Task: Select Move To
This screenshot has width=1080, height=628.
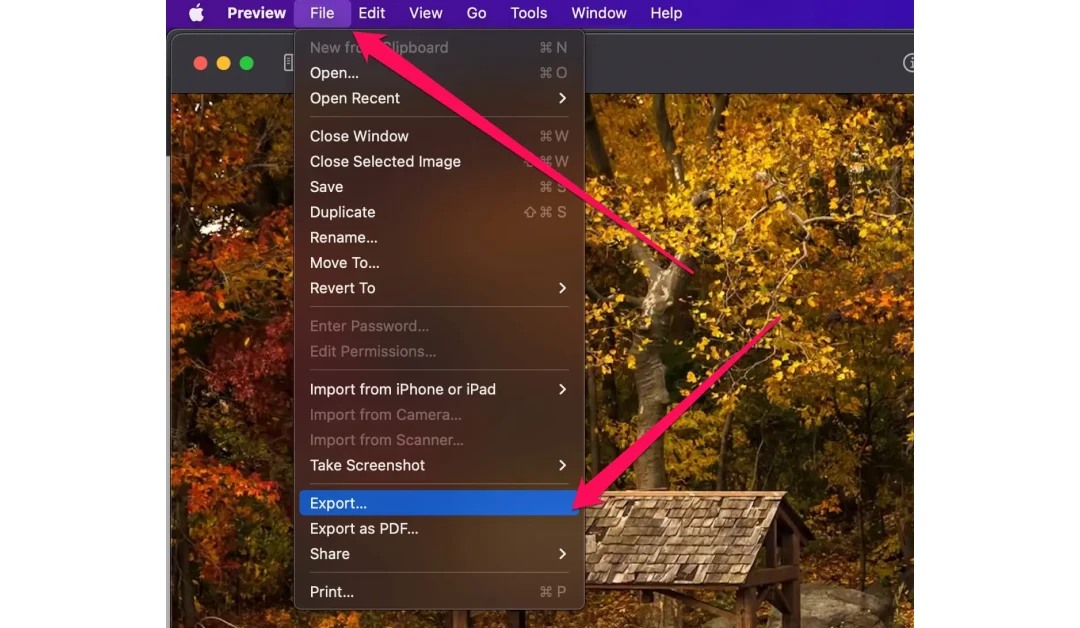Action: (x=345, y=262)
